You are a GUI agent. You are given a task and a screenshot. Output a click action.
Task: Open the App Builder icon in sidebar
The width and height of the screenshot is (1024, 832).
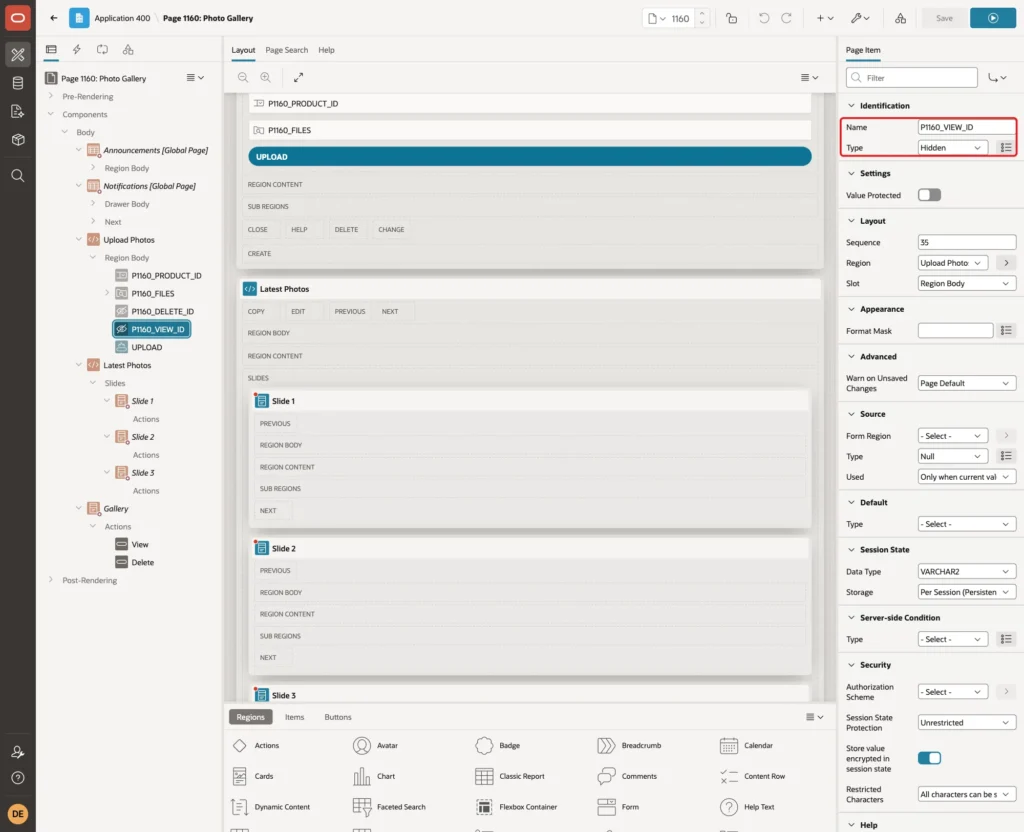pos(18,54)
